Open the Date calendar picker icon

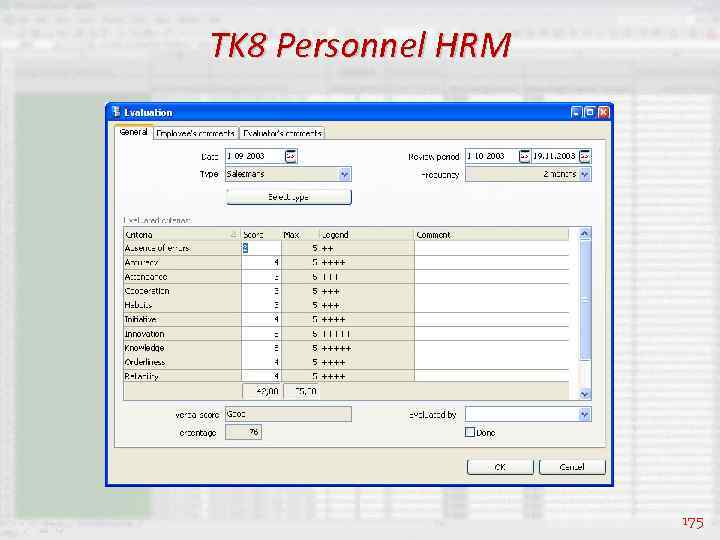(x=291, y=156)
